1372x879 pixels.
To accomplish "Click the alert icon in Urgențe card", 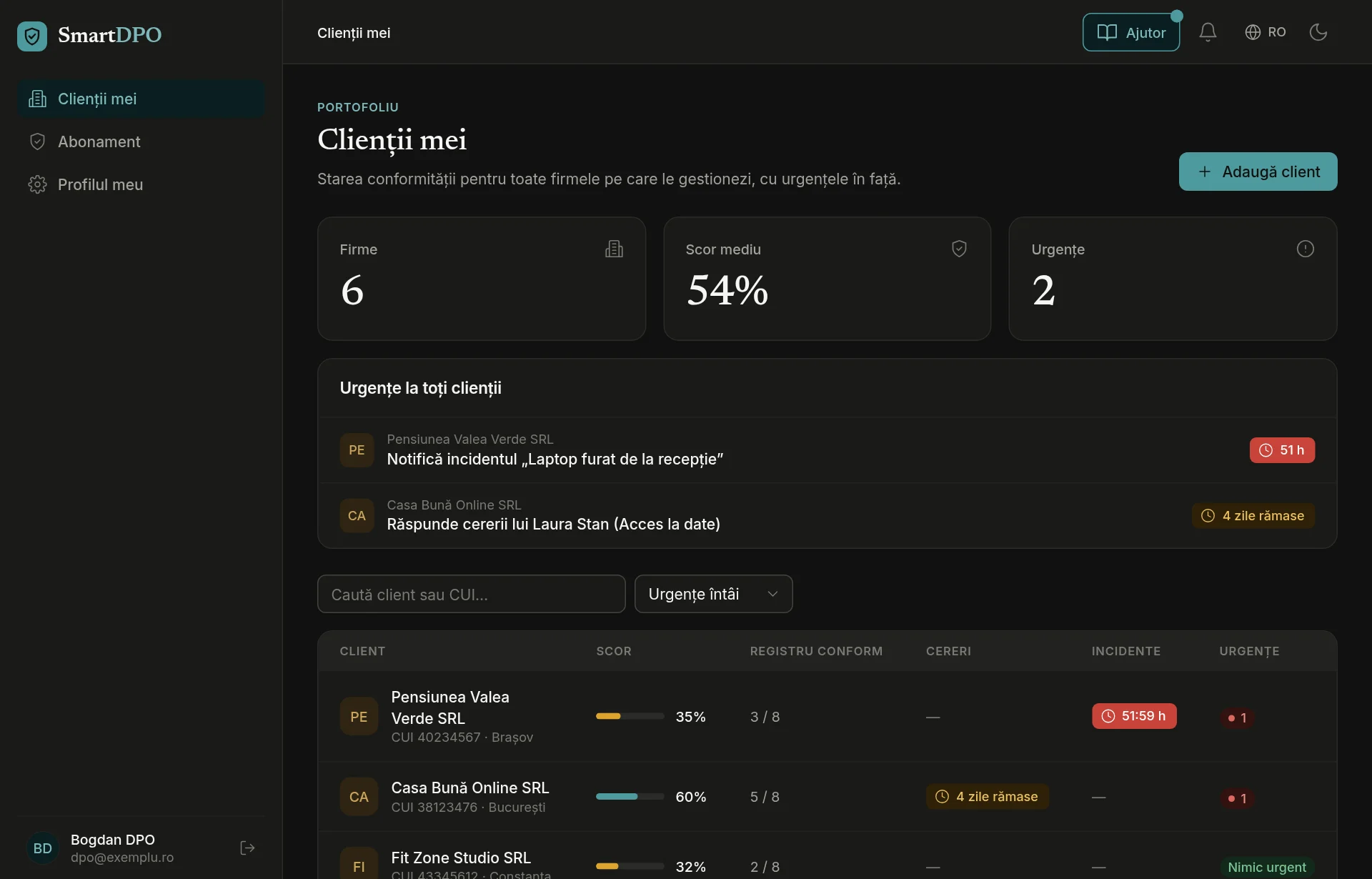I will pyautogui.click(x=1305, y=249).
